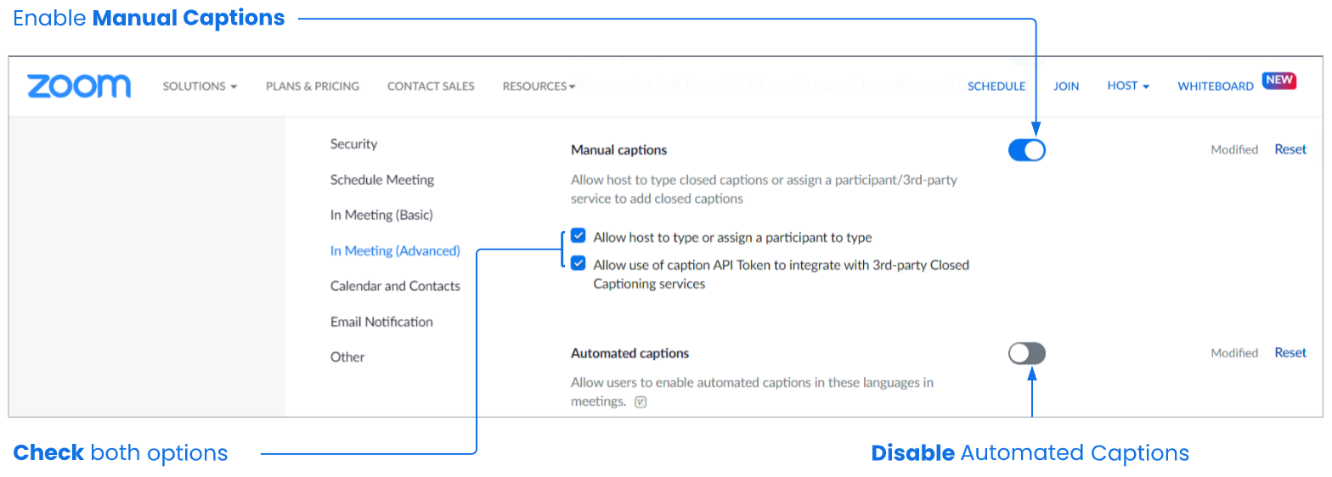The height and width of the screenshot is (477, 1332).
Task: Uncheck the caption API Token checkbox
Action: pyautogui.click(x=578, y=264)
